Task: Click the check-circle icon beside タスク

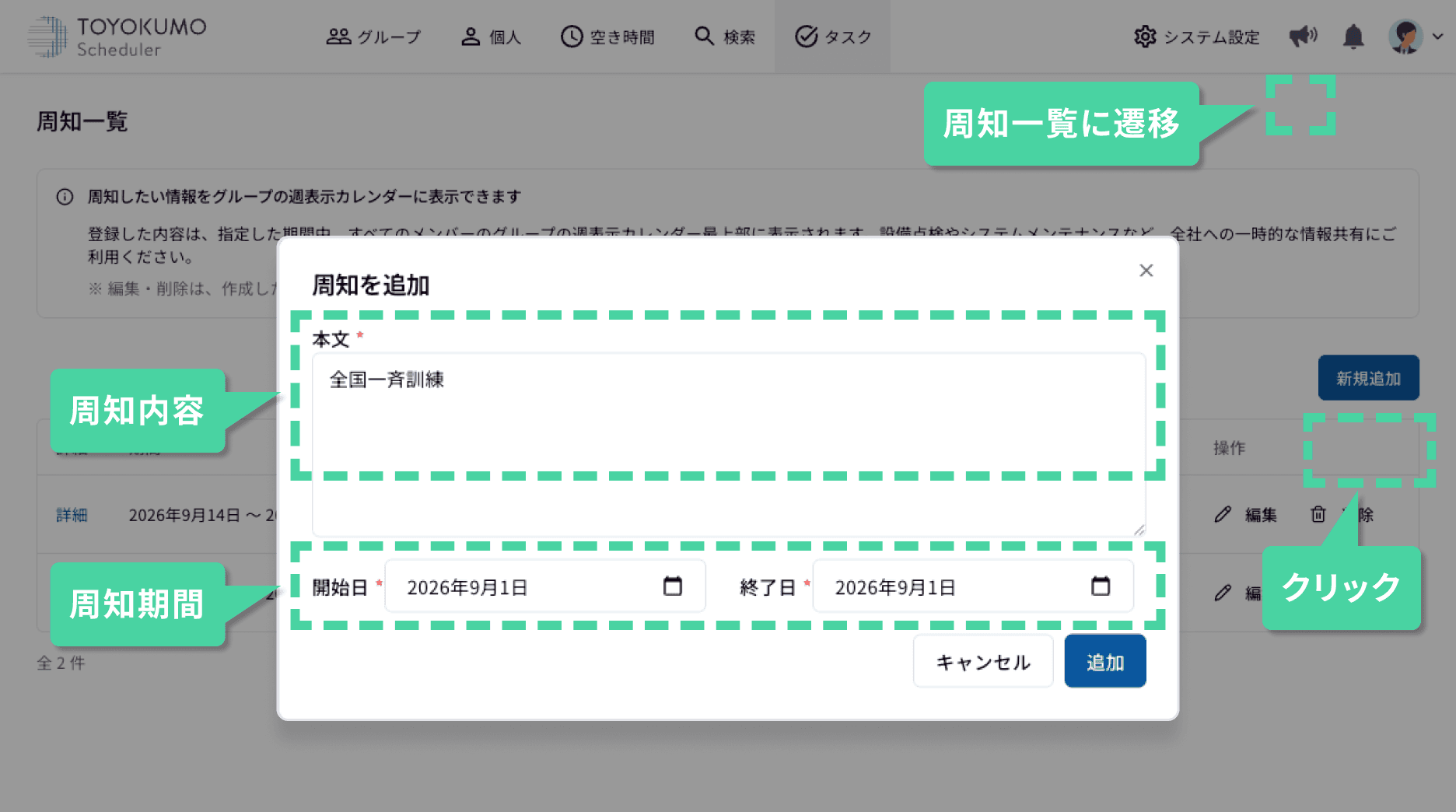Action: point(807,37)
